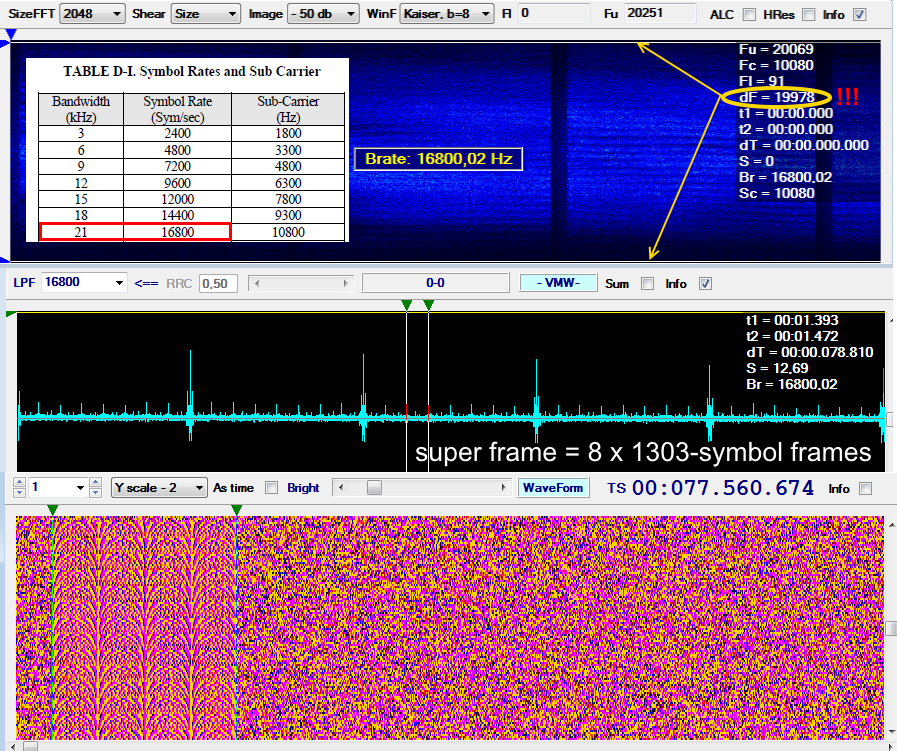Select the right green marker above the waveform
897x751 pixels.
coord(427,304)
